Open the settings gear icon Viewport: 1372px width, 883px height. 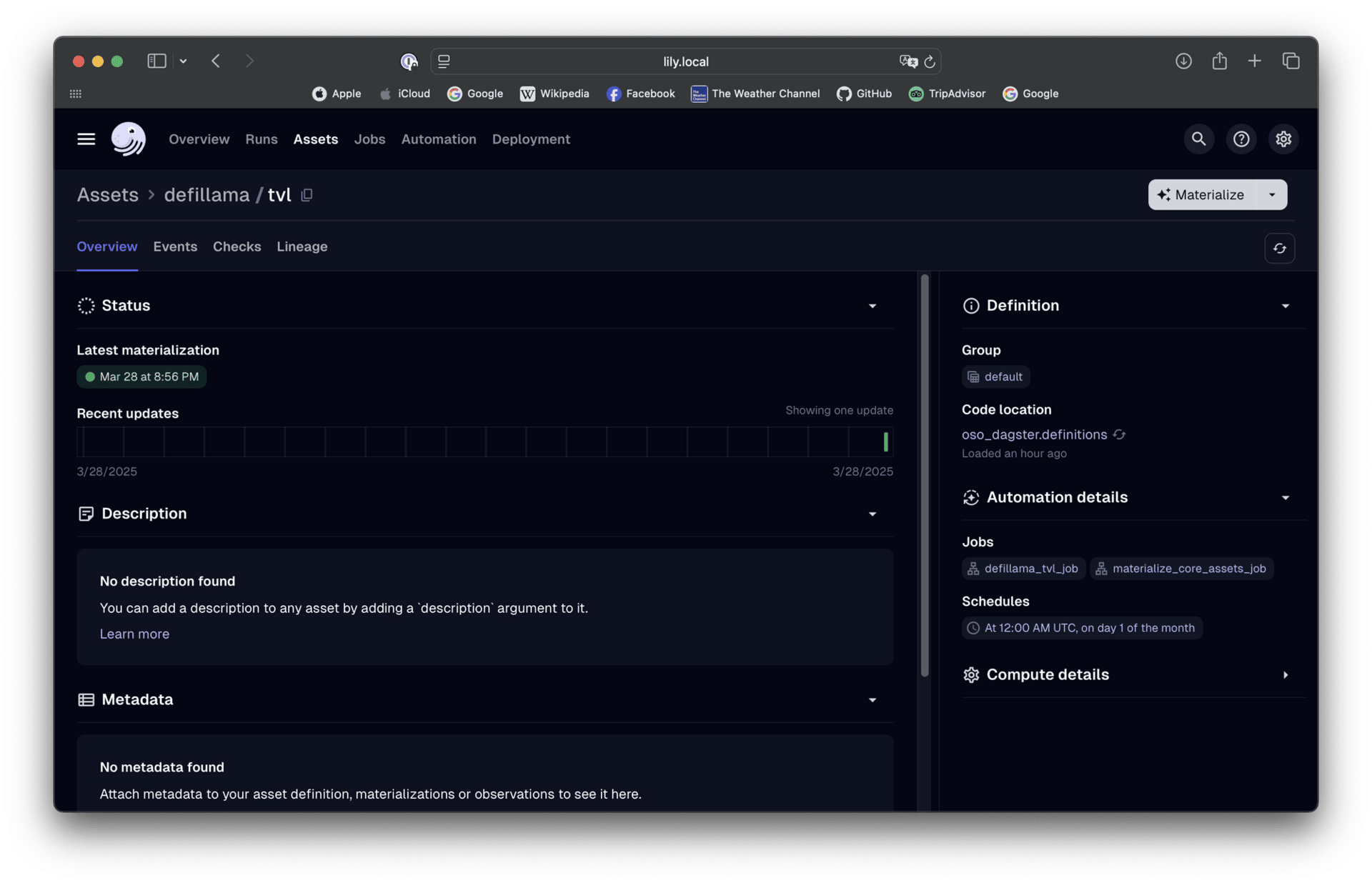[1283, 139]
